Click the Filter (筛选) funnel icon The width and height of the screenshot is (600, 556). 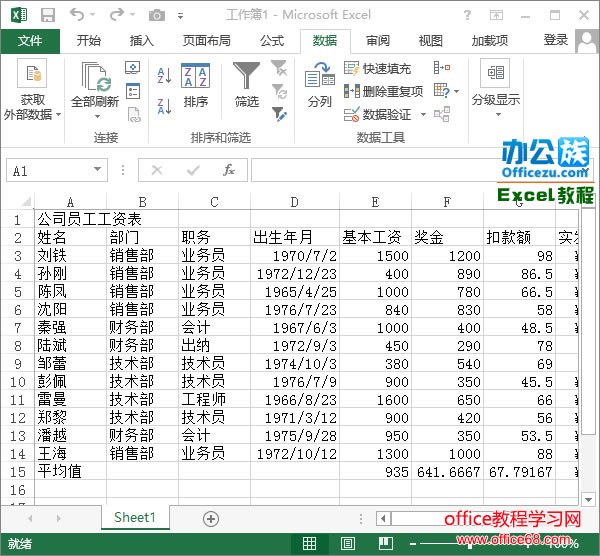(246, 85)
